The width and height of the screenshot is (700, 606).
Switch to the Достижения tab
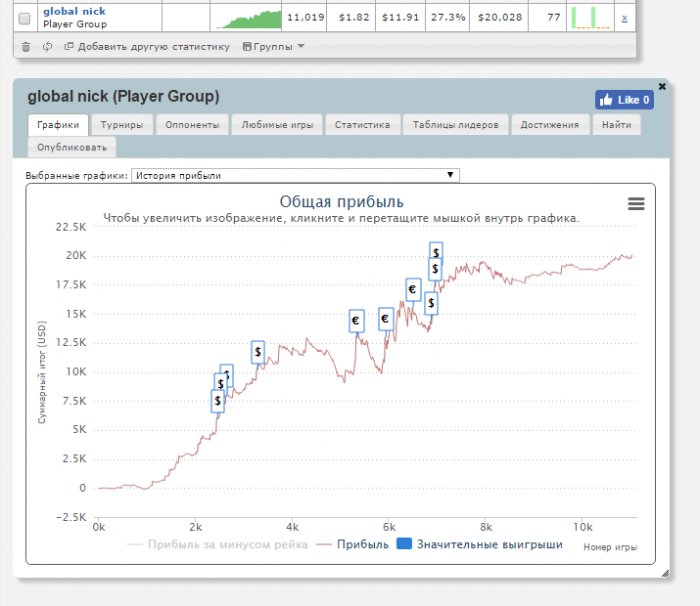(550, 125)
